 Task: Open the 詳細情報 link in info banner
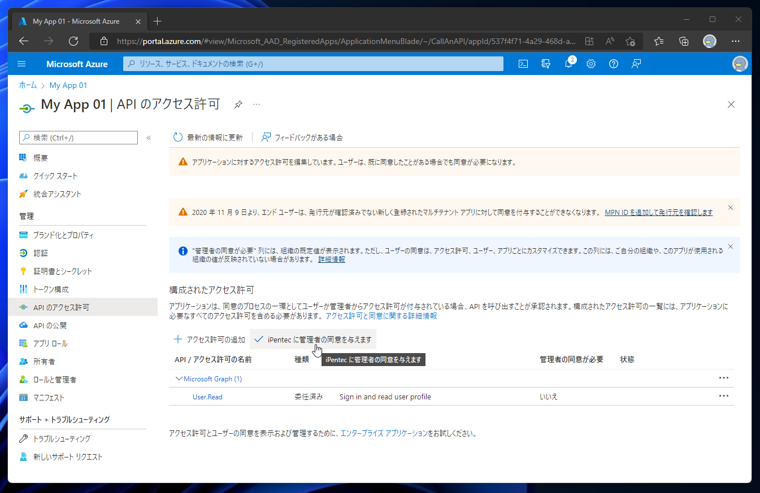[332, 259]
